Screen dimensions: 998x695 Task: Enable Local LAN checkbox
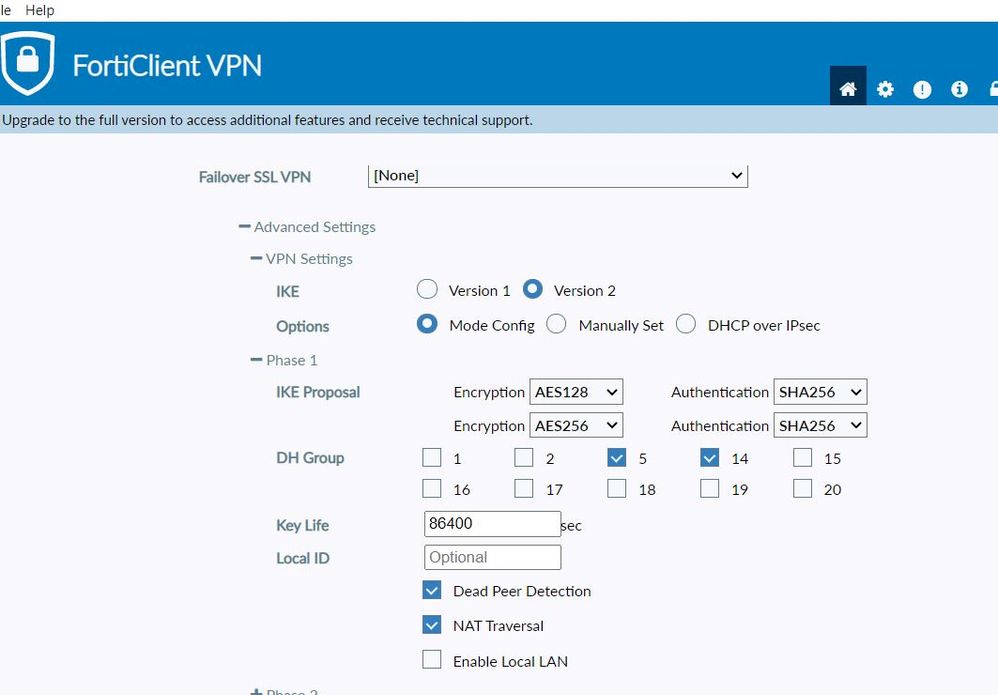[x=432, y=659]
